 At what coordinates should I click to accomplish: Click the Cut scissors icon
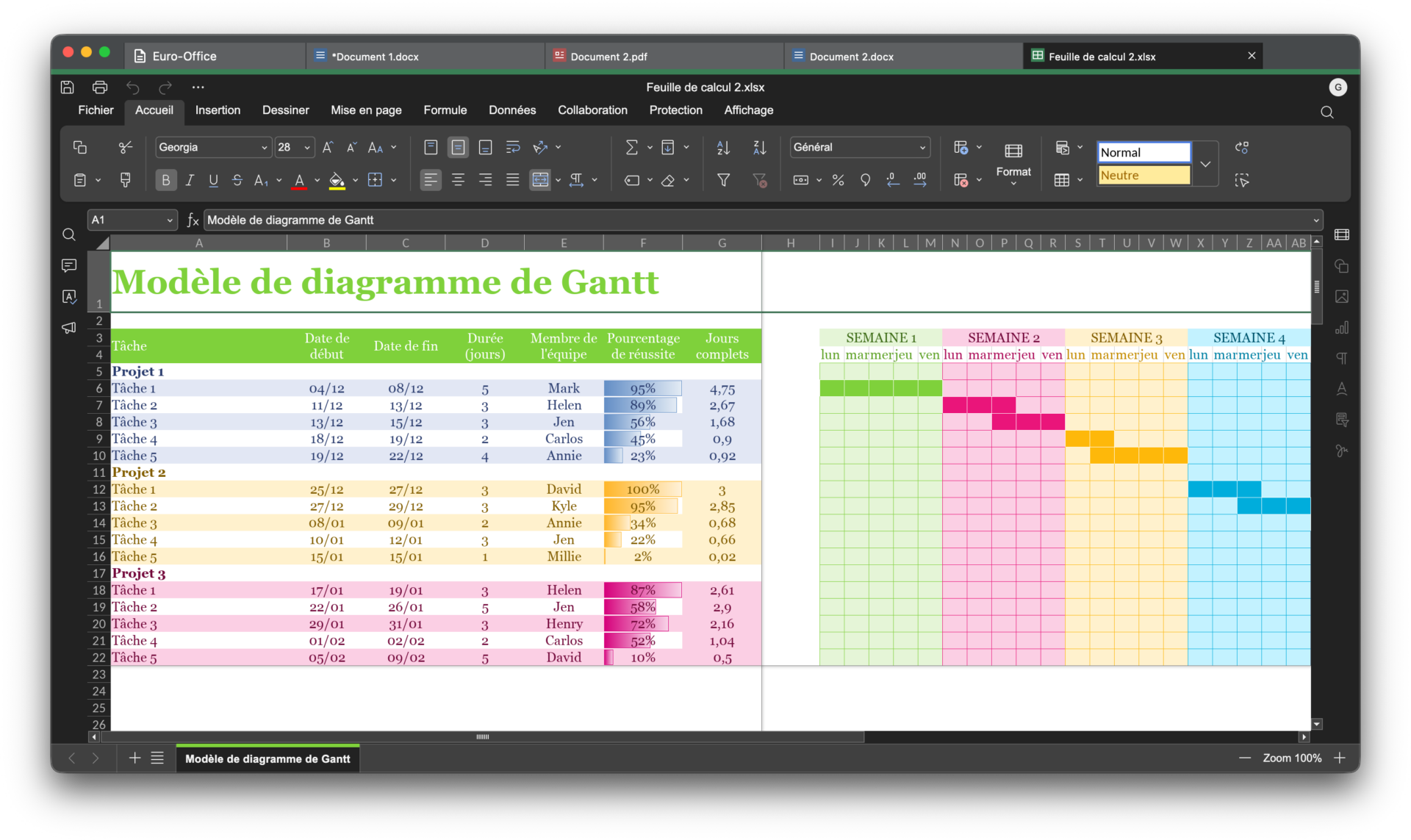[x=126, y=148]
